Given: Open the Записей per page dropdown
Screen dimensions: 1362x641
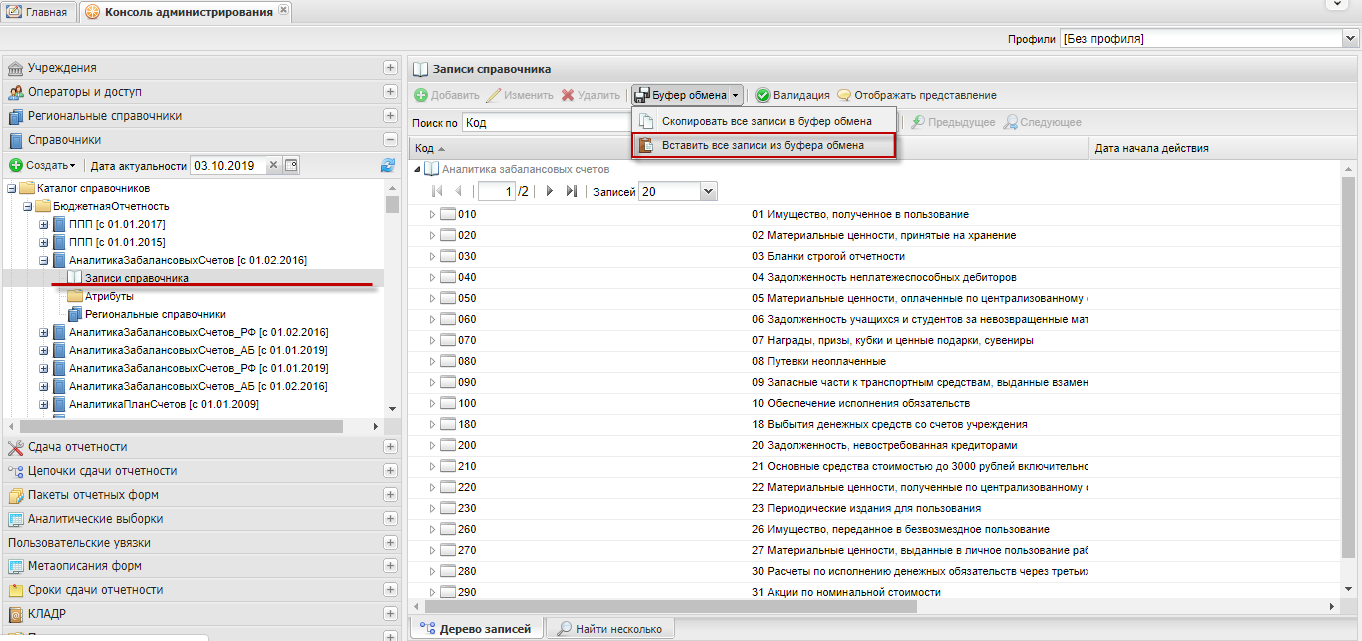Looking at the screenshot, I should (709, 191).
